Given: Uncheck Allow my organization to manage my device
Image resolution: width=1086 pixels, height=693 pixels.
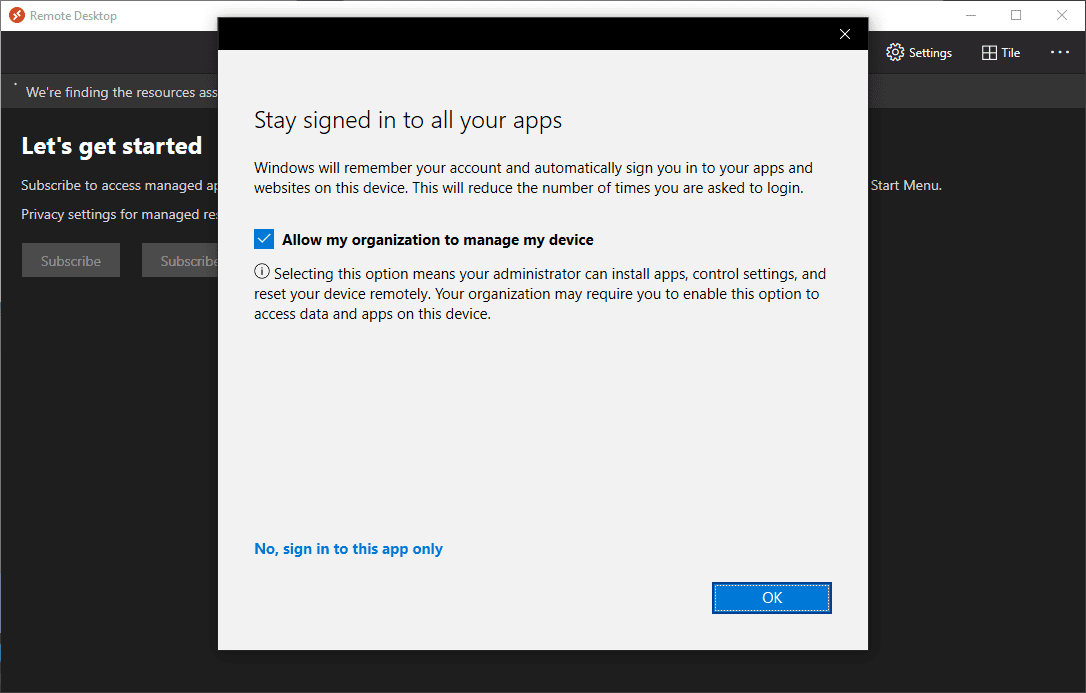Looking at the screenshot, I should pos(264,240).
